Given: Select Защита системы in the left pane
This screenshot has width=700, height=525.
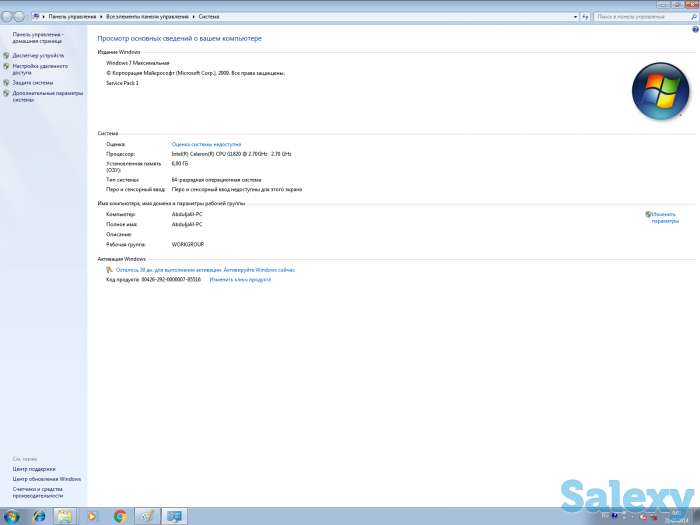Looking at the screenshot, I should coord(33,83).
